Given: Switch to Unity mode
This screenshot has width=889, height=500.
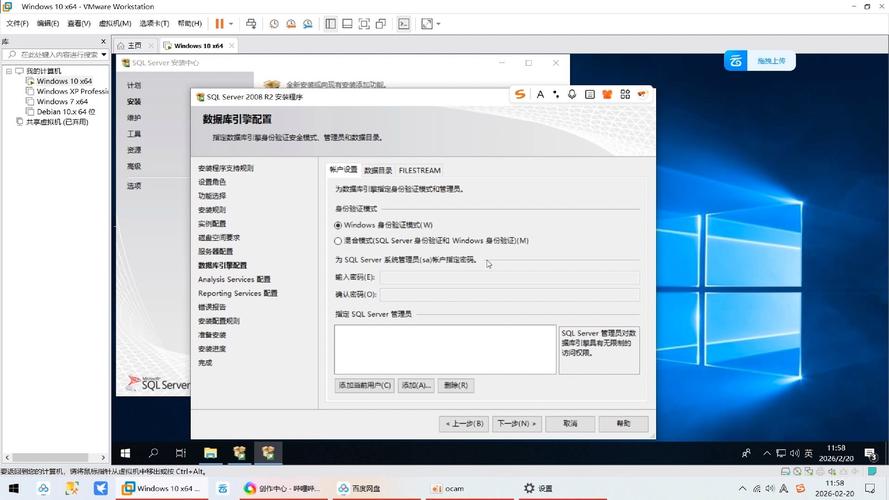Looking at the screenshot, I should pos(381,24).
